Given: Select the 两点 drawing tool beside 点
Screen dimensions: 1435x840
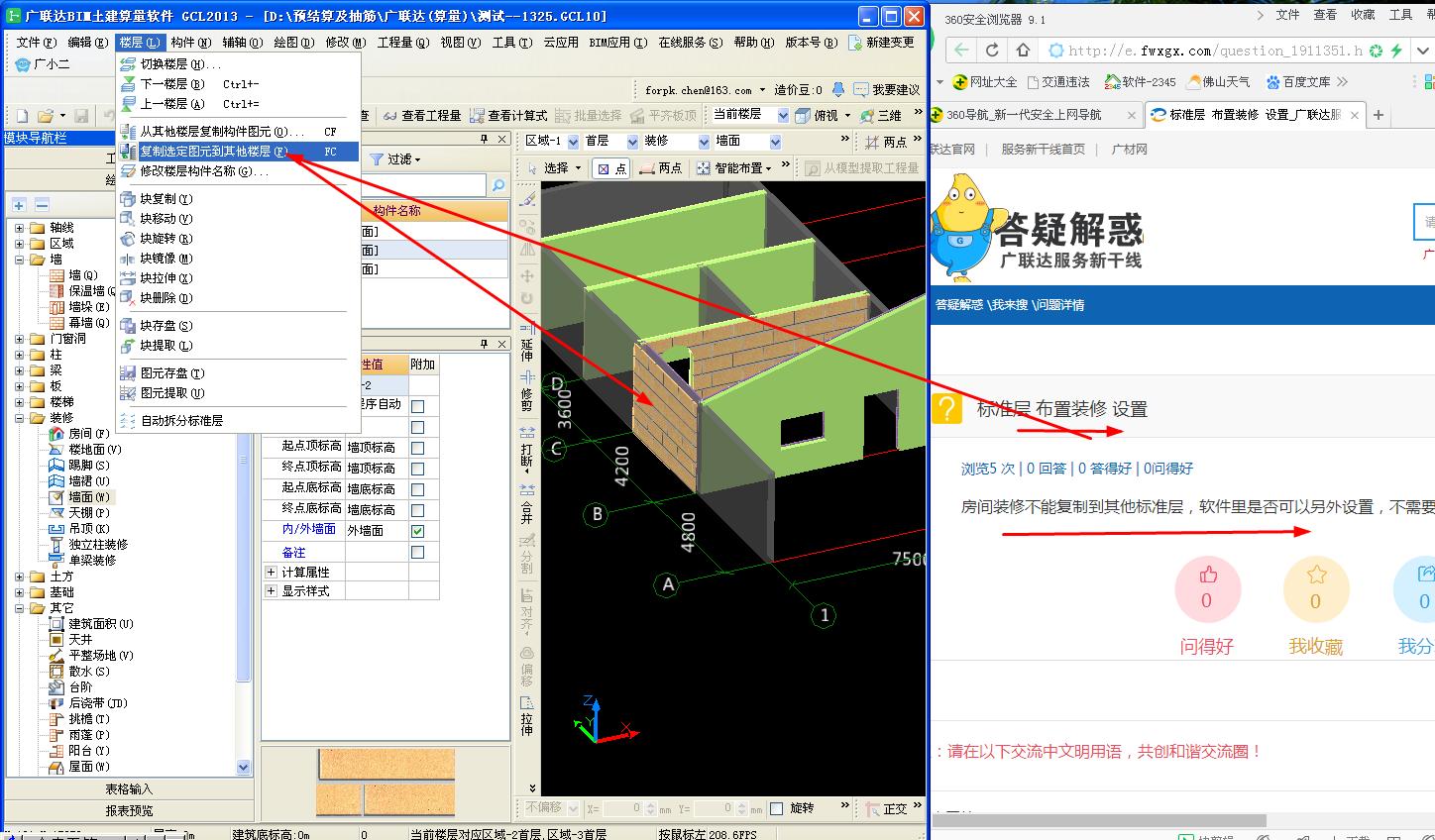Looking at the screenshot, I should (x=661, y=168).
